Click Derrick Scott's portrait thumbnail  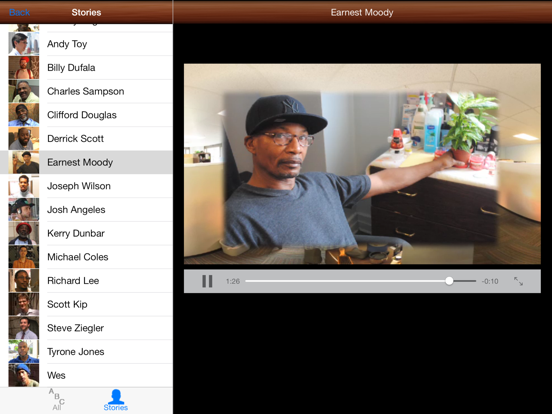click(x=24, y=138)
